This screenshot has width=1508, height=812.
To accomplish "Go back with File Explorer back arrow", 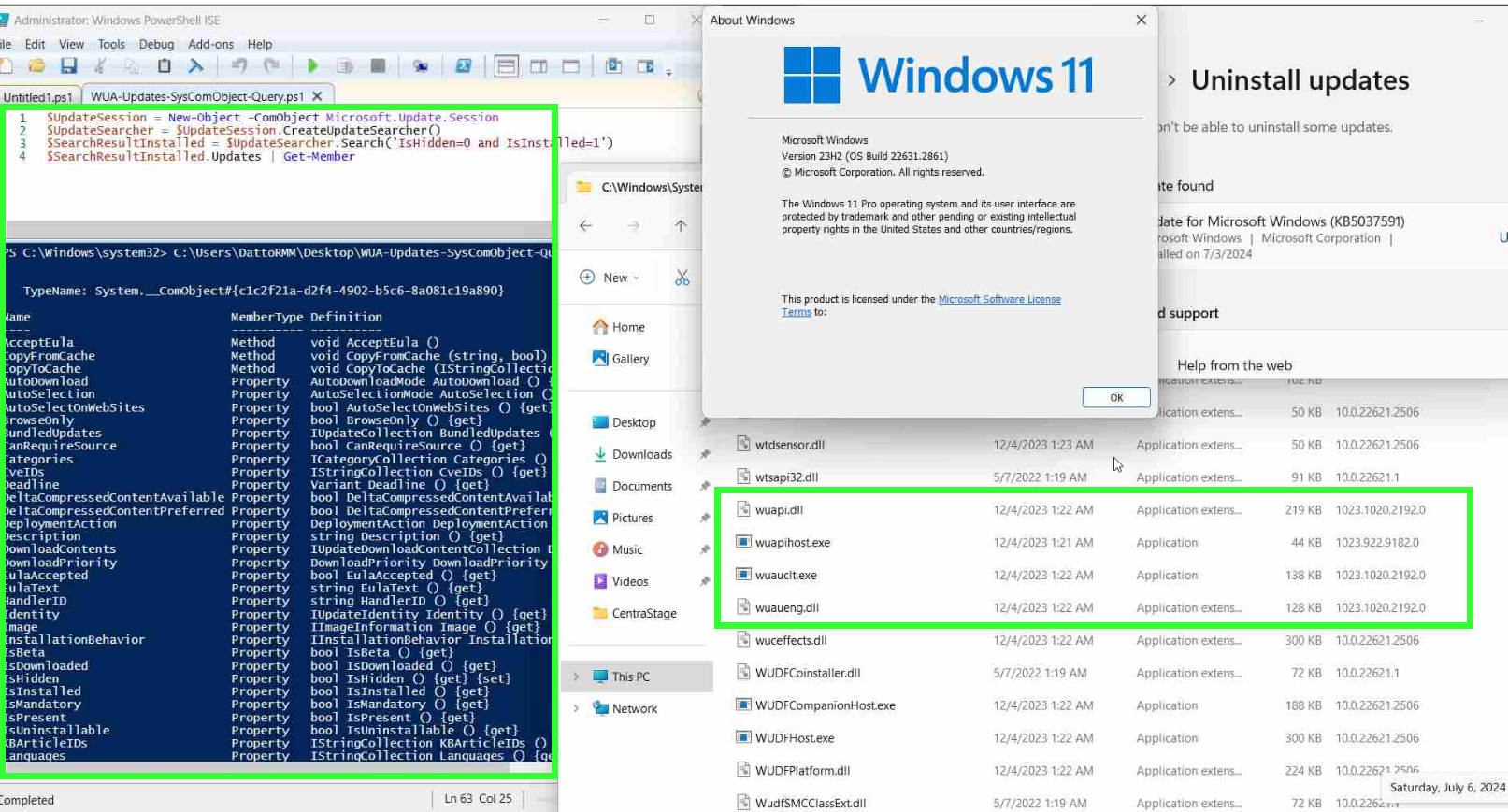I will click(585, 225).
